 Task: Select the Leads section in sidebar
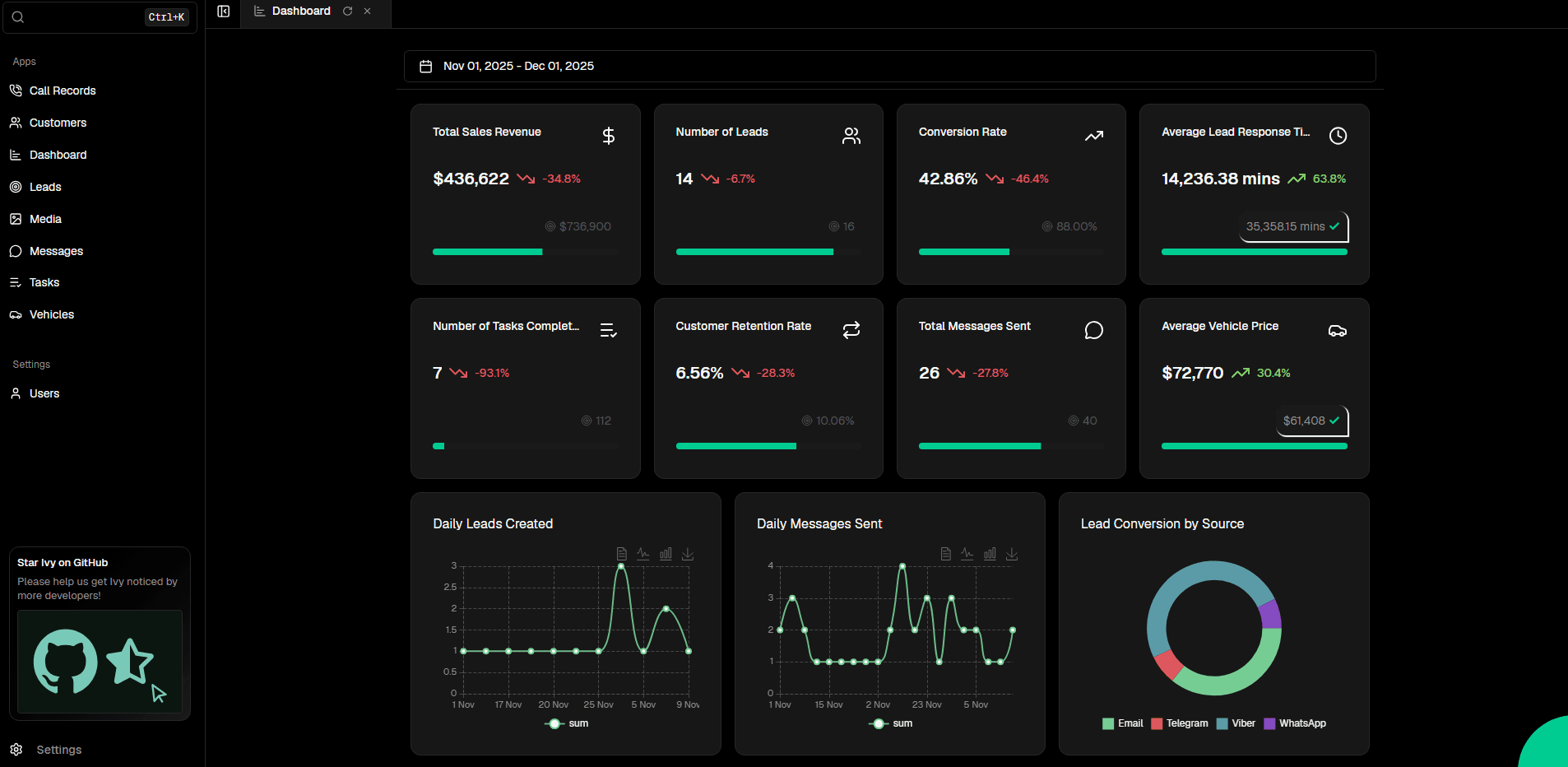[44, 187]
